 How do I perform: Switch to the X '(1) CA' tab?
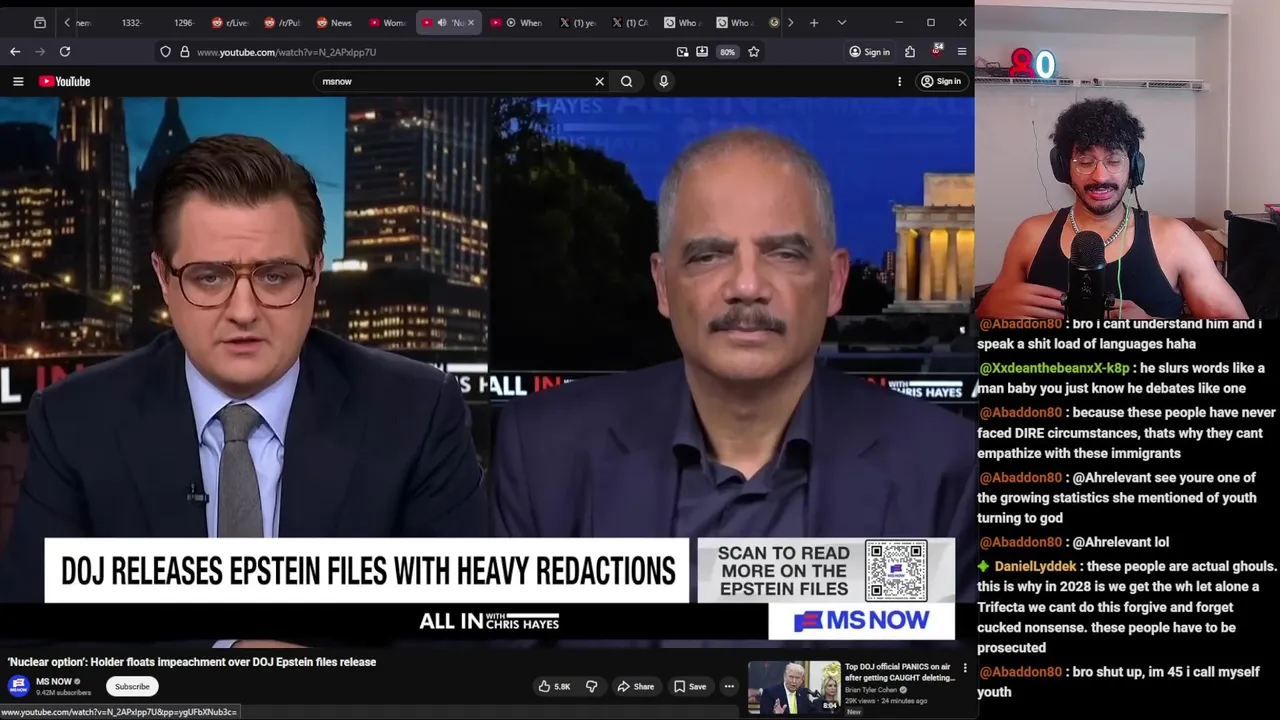630,22
